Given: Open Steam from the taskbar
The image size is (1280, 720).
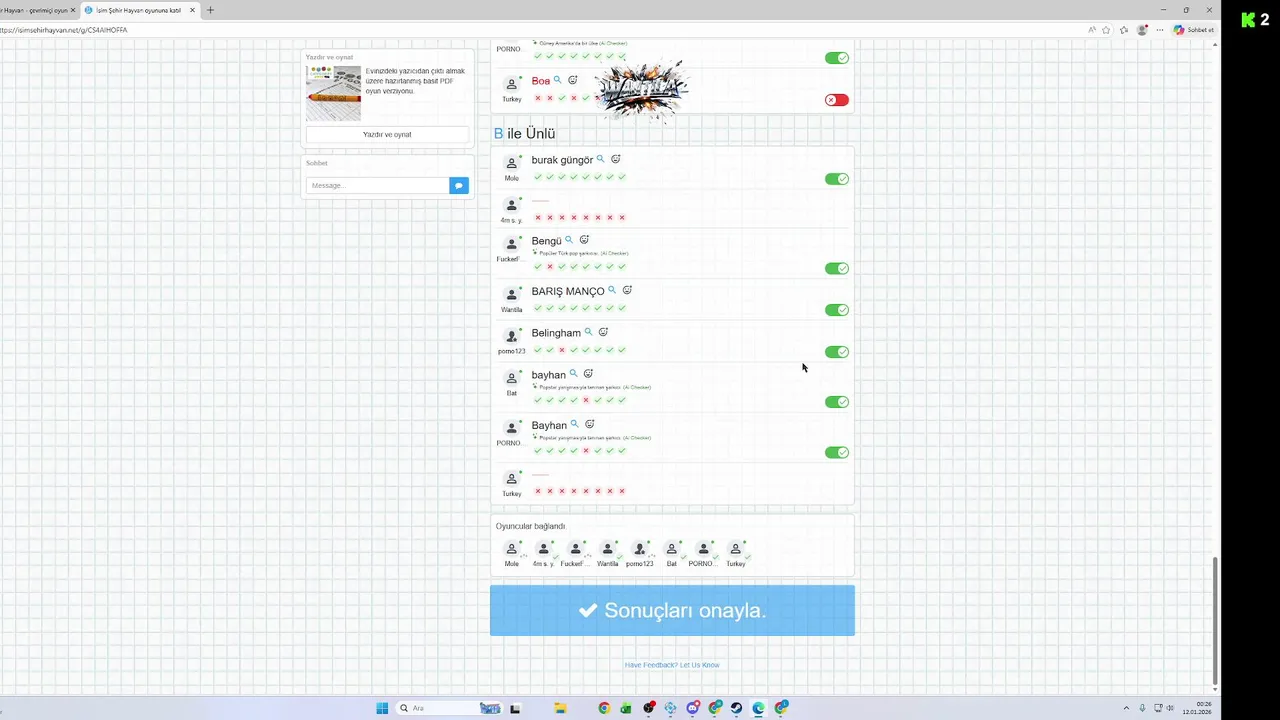Looking at the screenshot, I should [736, 708].
